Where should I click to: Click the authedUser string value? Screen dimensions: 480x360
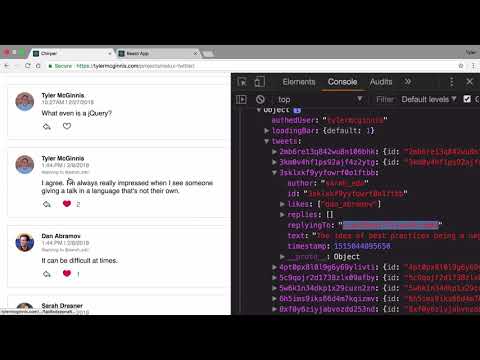(x=355, y=120)
